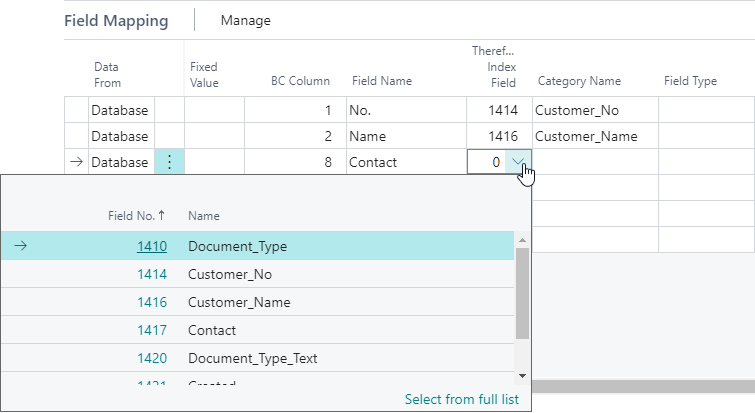This screenshot has width=755, height=413.
Task: Pick field number 1414 in lookup list
Action: pyautogui.click(x=152, y=274)
